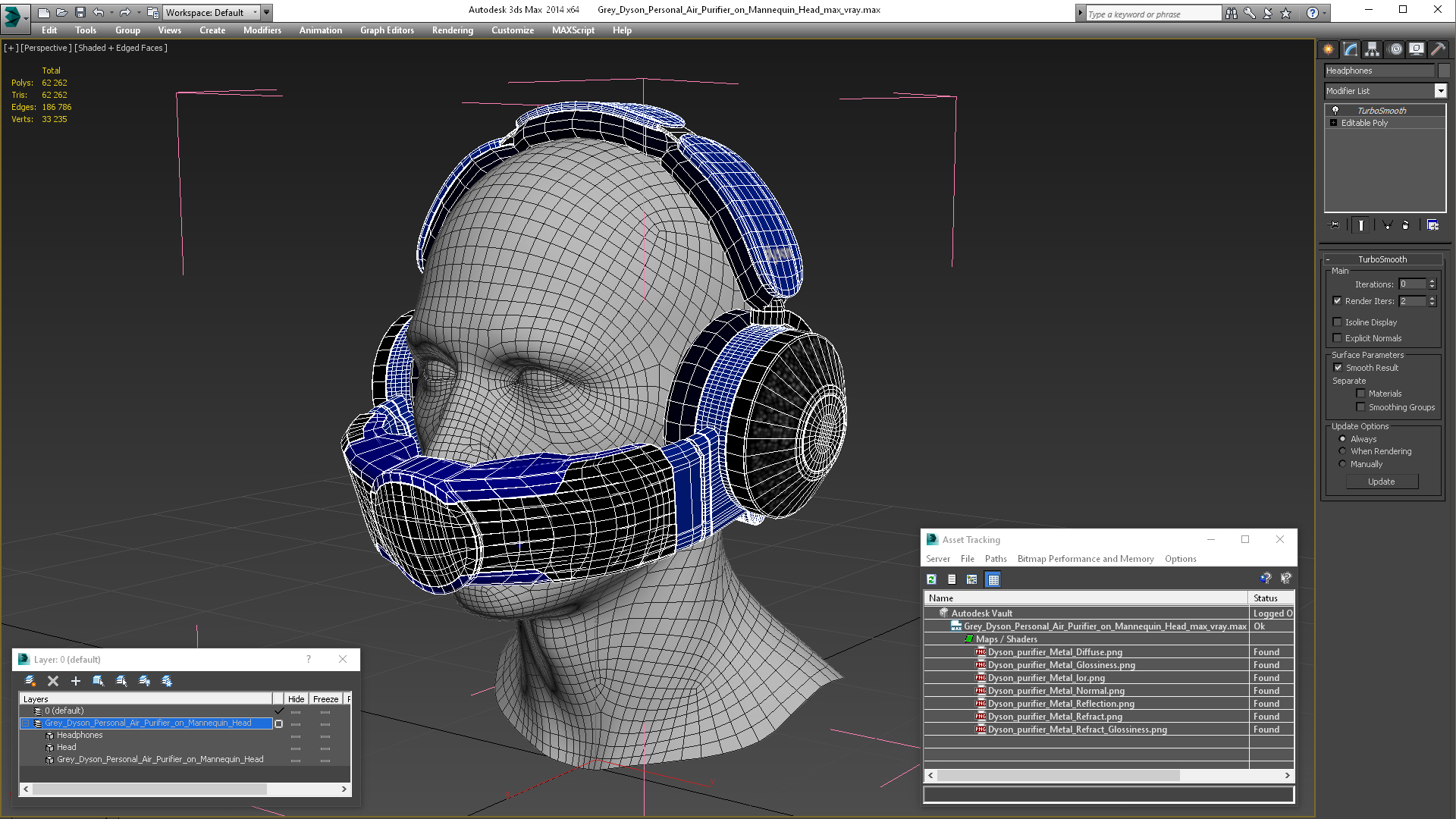Image resolution: width=1456 pixels, height=819 pixels.
Task: Click Pin Stack icon under modifier stack
Action: [x=1335, y=225]
